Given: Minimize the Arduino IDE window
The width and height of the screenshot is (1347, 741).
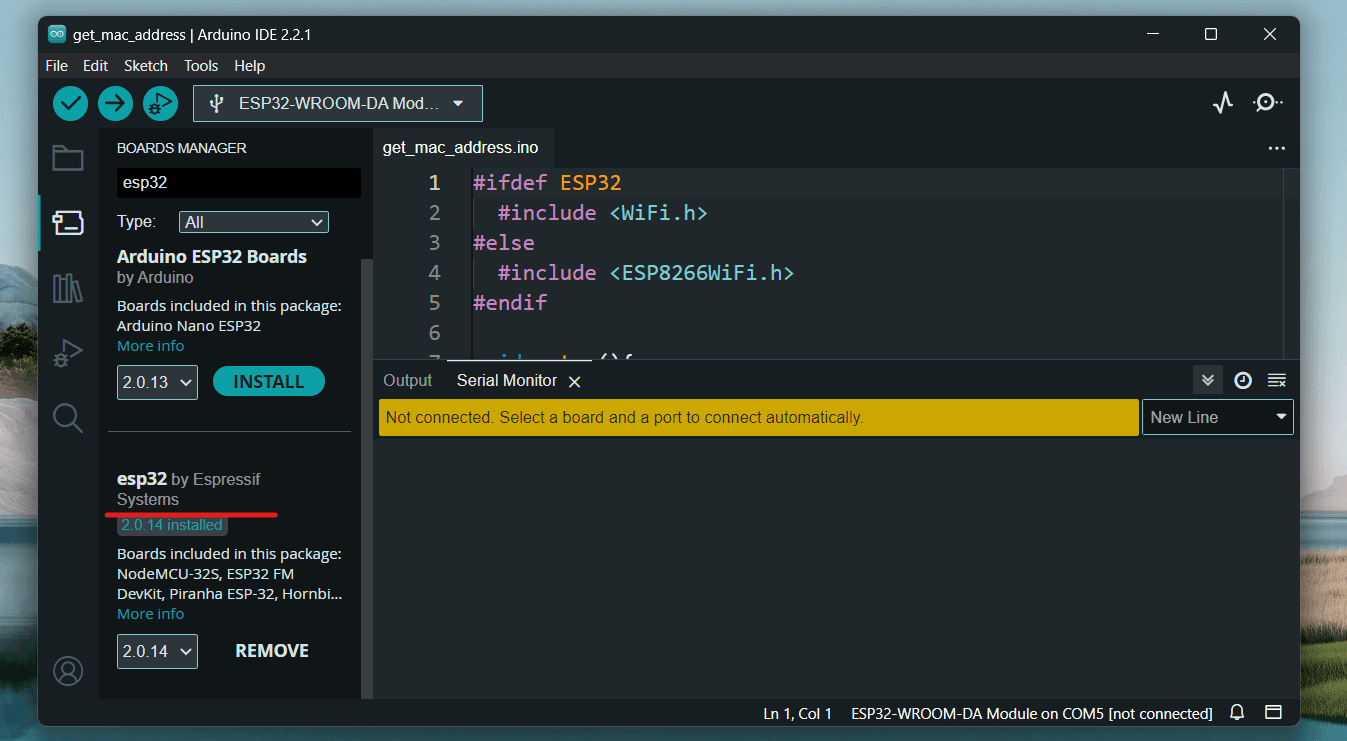Looking at the screenshot, I should click(x=1152, y=34).
